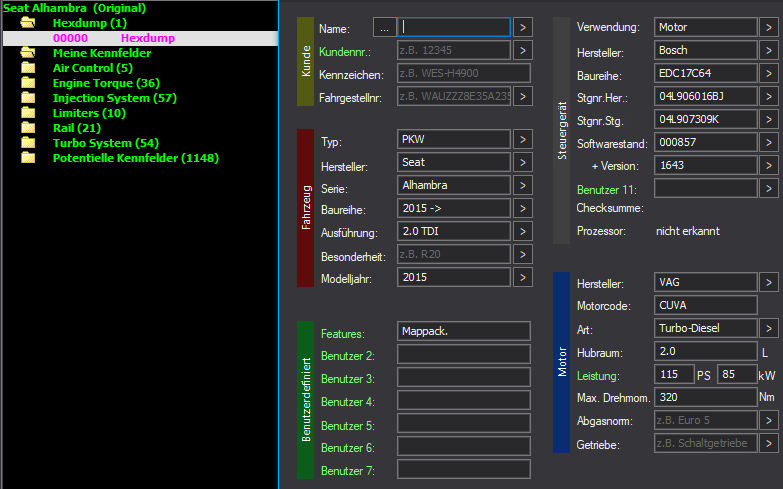Screen dimensions: 783x489
Task: Open the Injection System (57) tree entry
Action: click(x=114, y=98)
